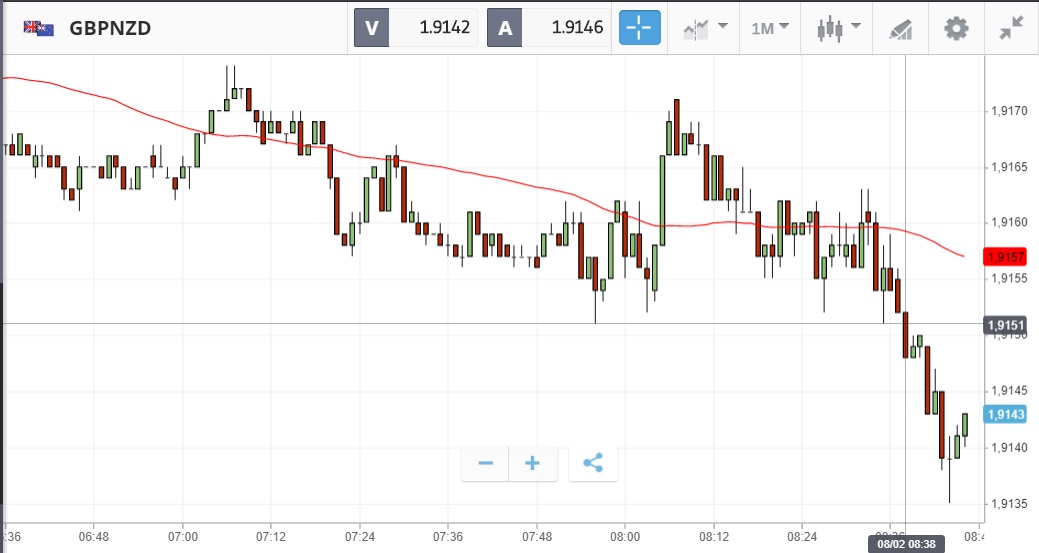Open the indicators dropdown
Image resolution: width=1039 pixels, height=553 pixels.
pos(705,28)
